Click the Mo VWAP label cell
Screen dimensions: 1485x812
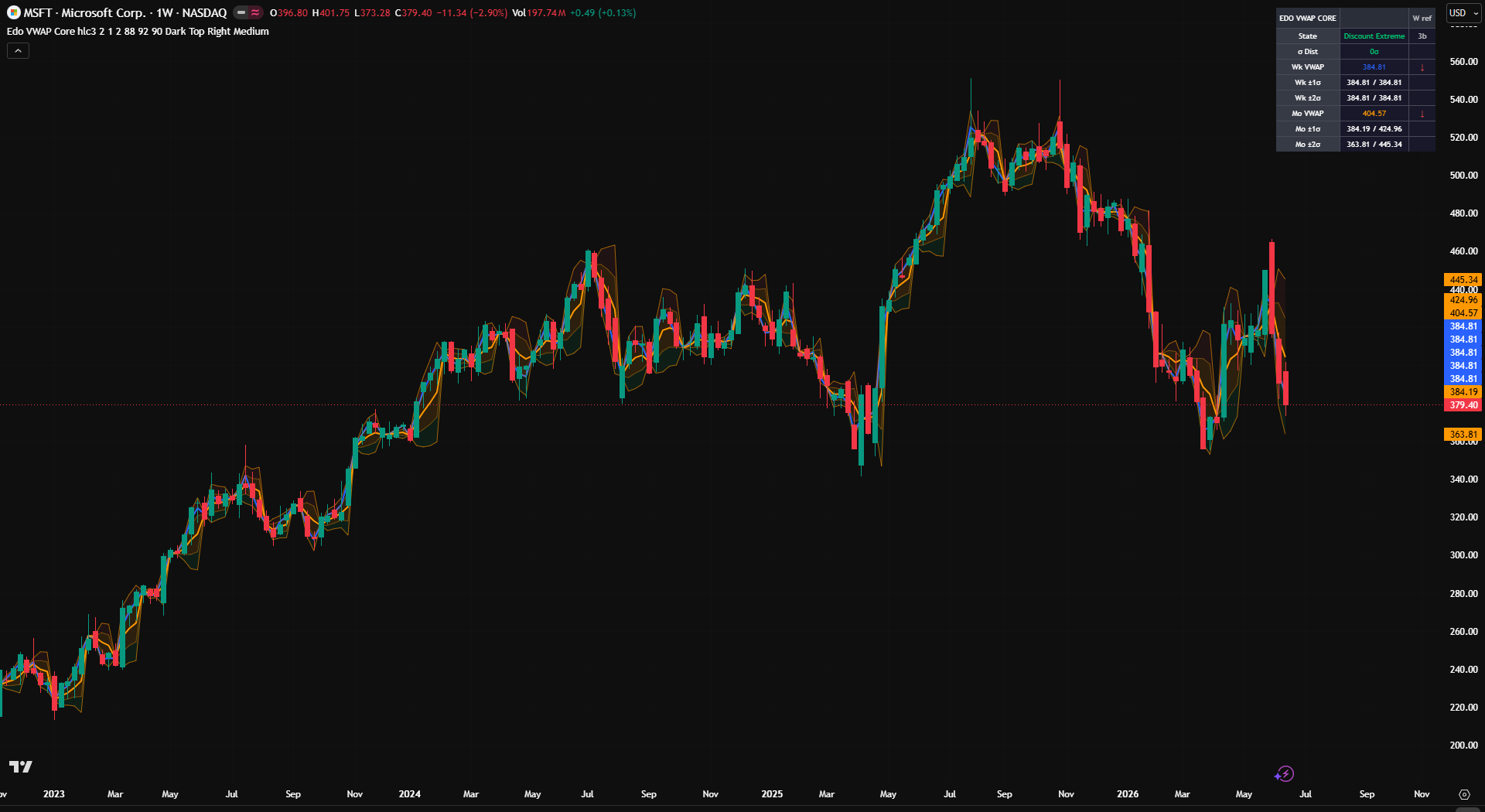coord(1308,114)
